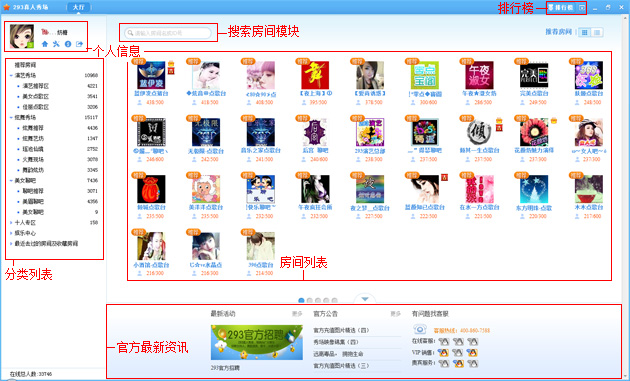This screenshot has height=381, width=630.
Task: Open 火舞现场 category
Action: click(33, 159)
